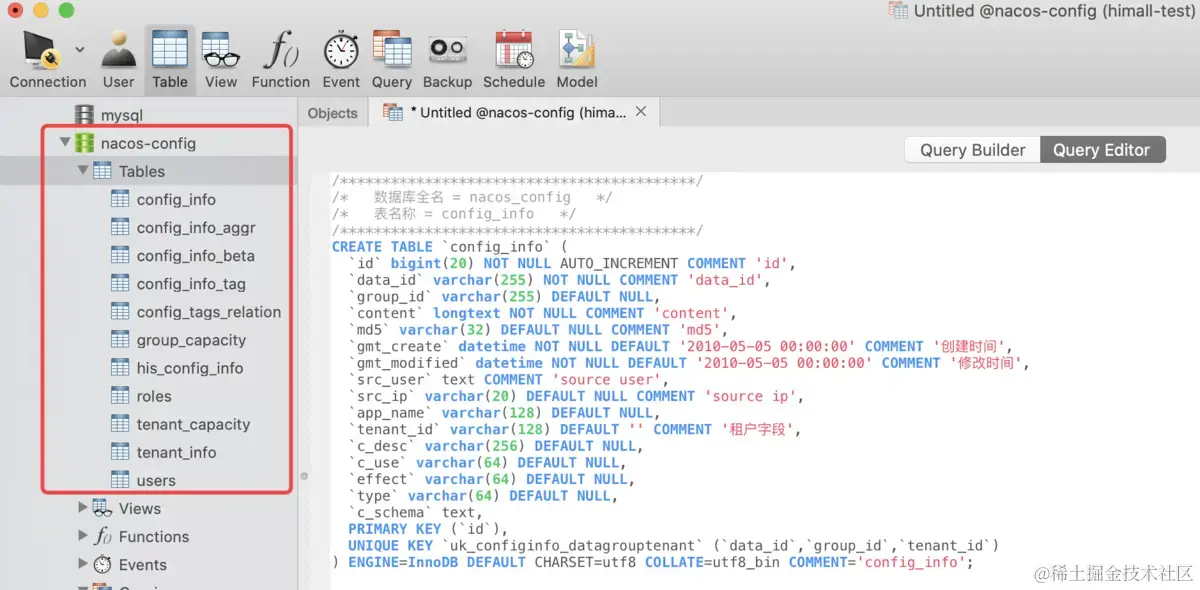Click the tenant_capacity table icon

point(120,423)
